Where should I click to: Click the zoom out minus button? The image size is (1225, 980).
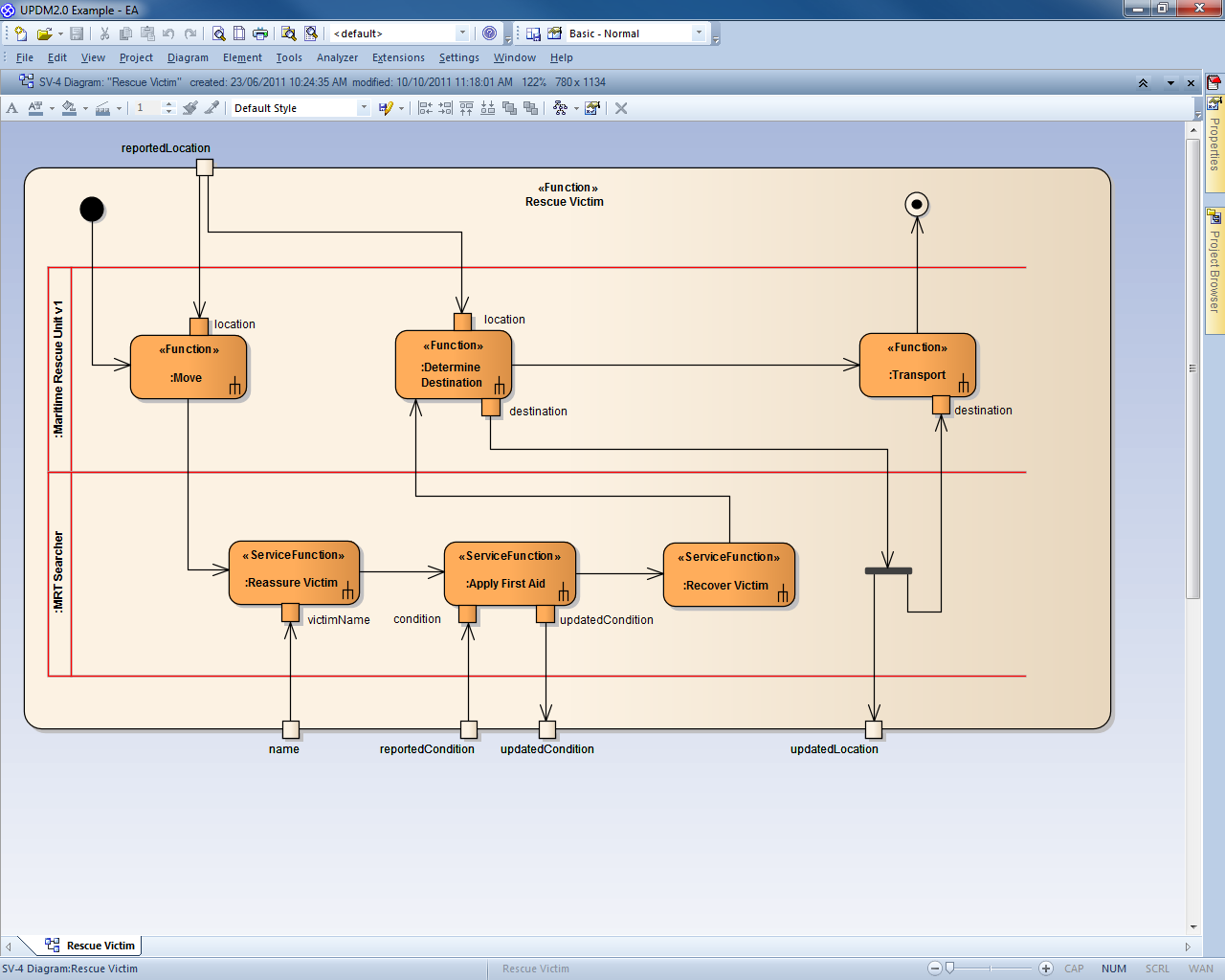pyautogui.click(x=935, y=969)
